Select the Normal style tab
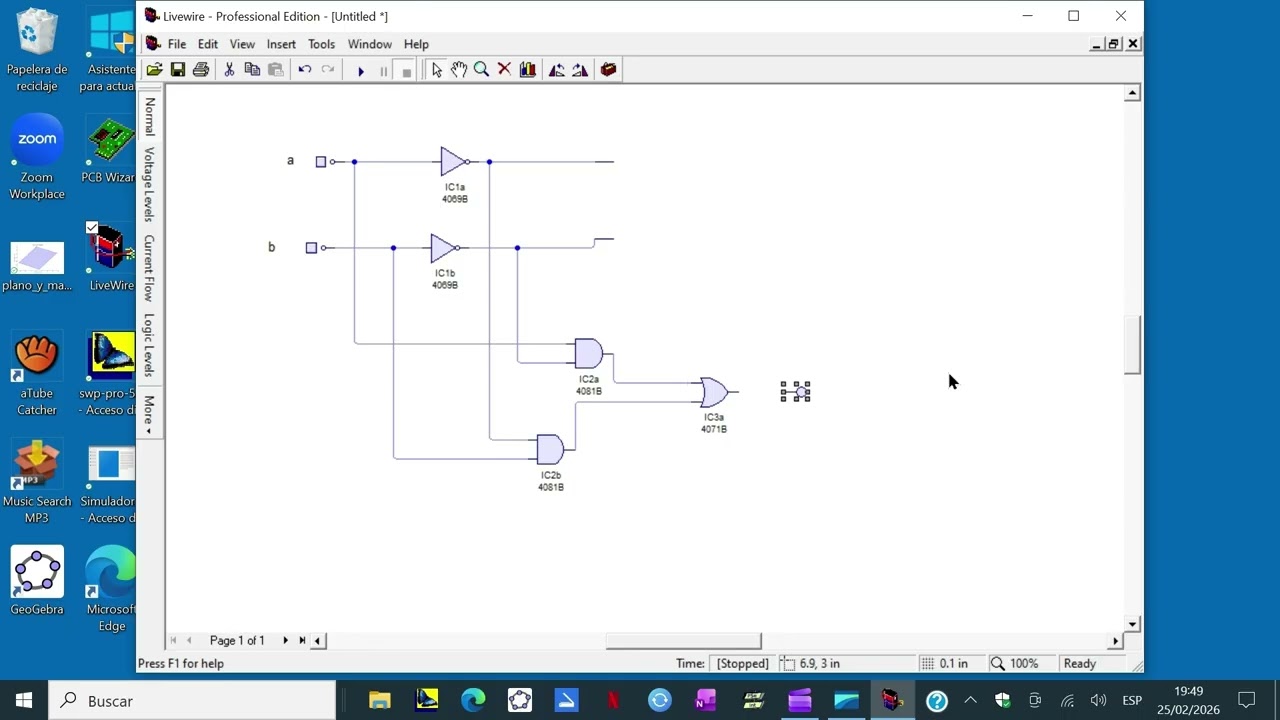 click(x=149, y=116)
